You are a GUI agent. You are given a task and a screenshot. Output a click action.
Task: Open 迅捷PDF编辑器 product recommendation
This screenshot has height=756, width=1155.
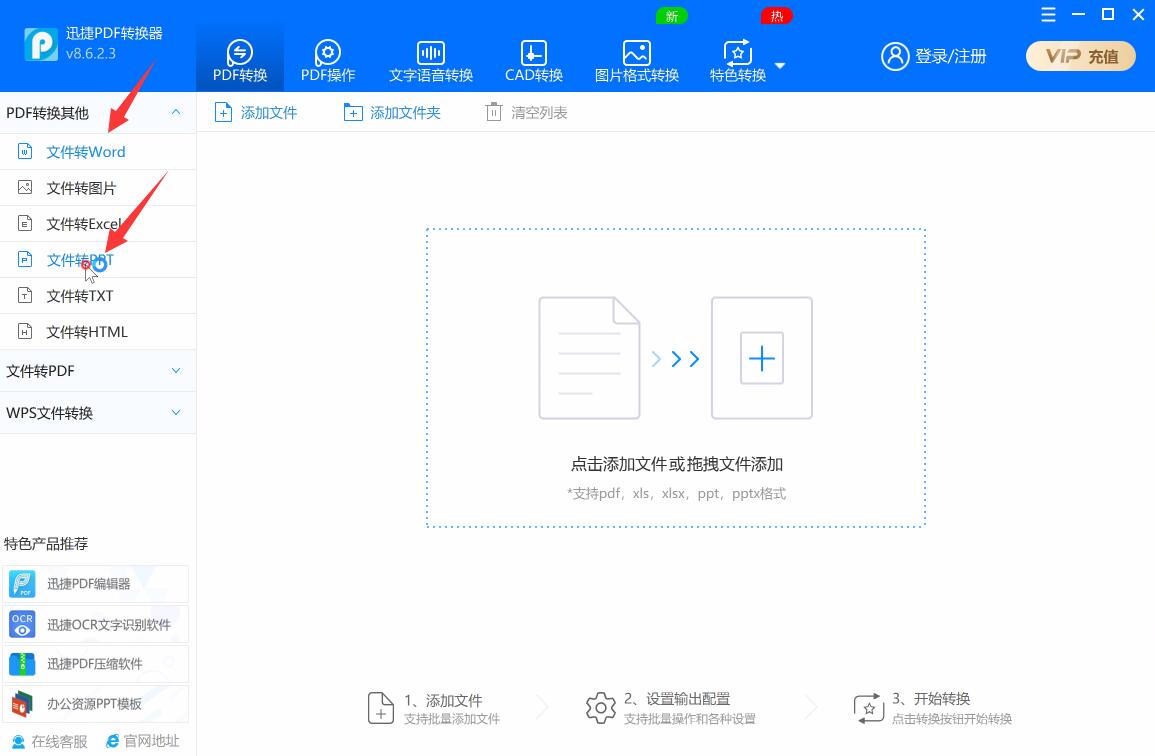96,584
